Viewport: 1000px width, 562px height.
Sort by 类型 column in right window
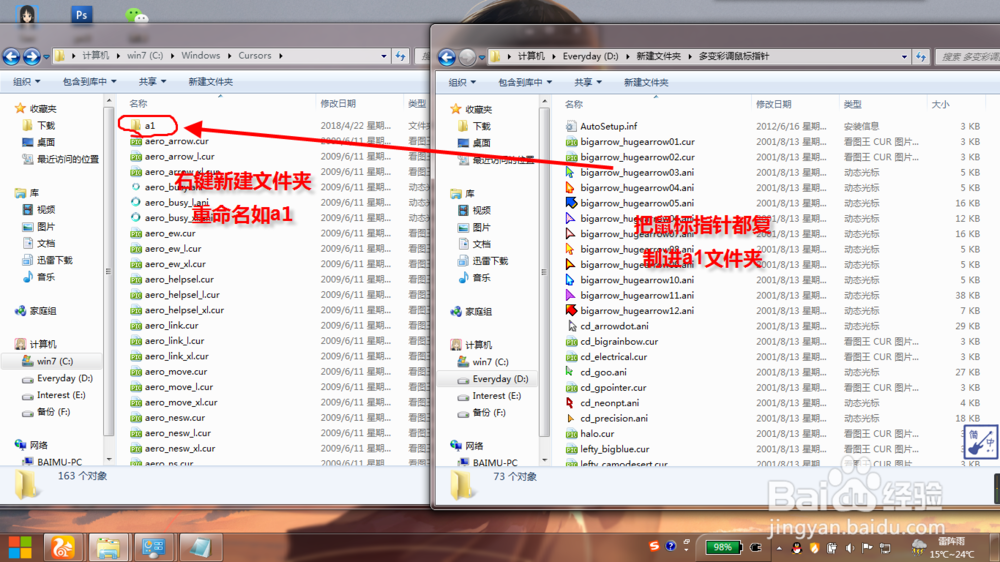coord(853,105)
